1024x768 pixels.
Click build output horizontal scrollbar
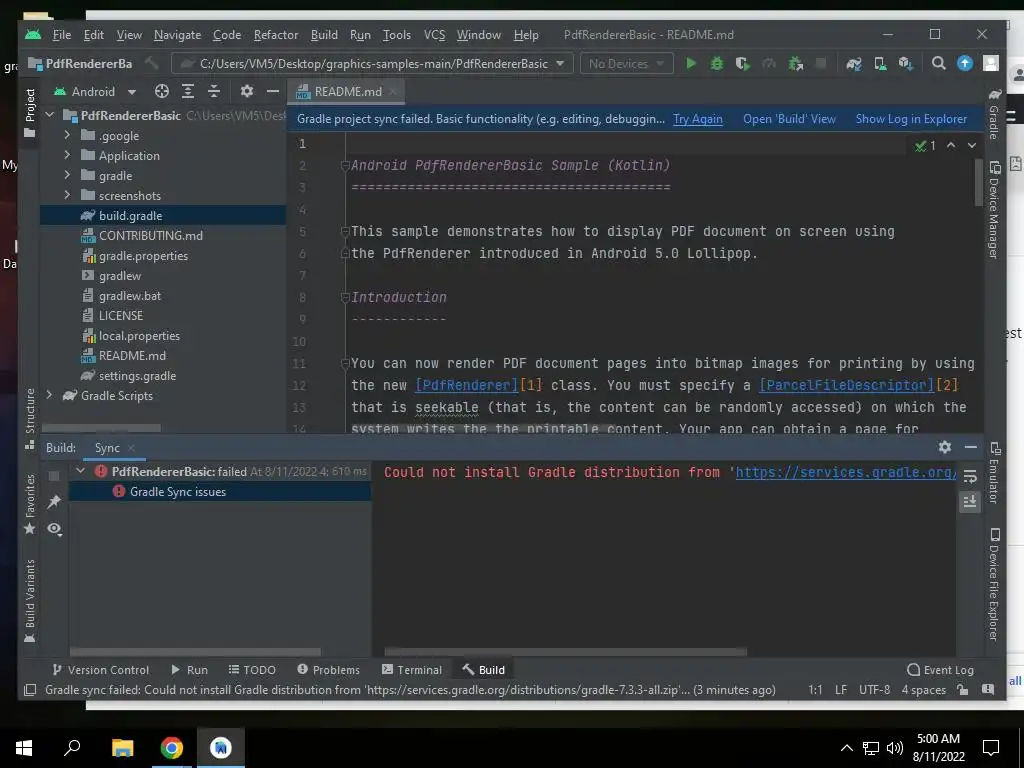566,652
